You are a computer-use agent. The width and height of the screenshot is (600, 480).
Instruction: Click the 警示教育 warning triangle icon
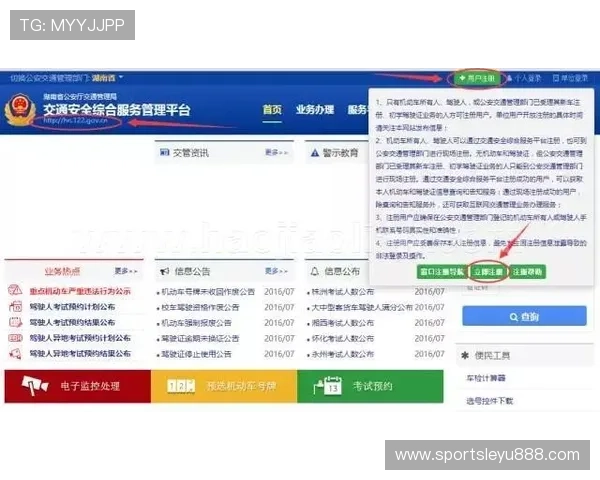315,153
